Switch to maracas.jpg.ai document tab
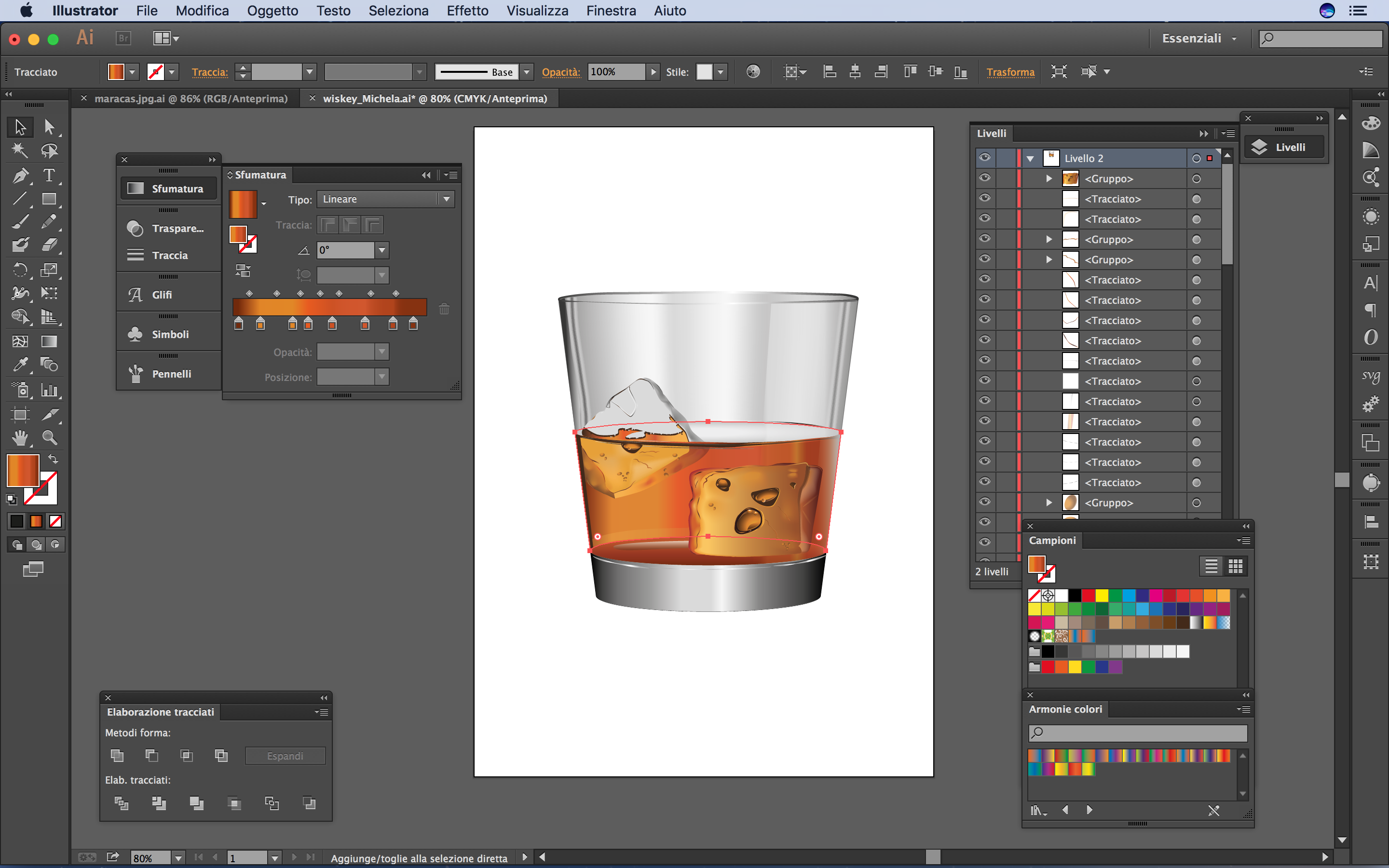The image size is (1389, 868). tap(191, 98)
